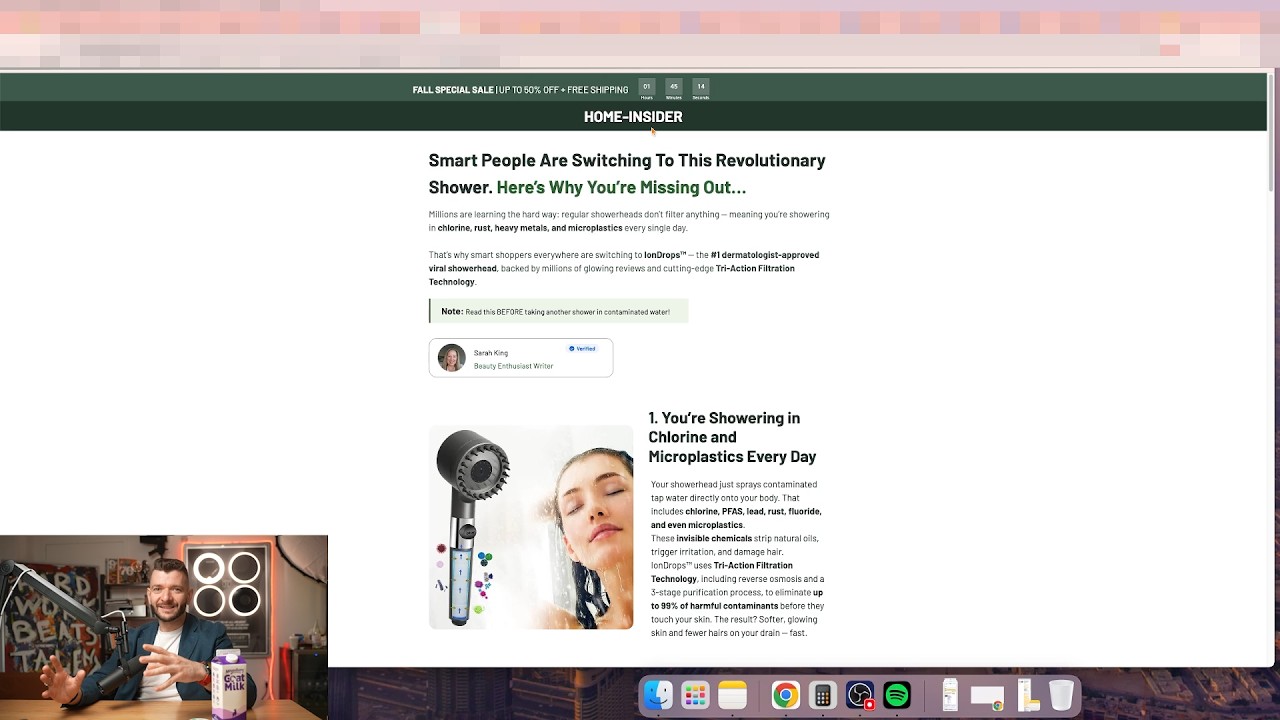Viewport: 1280px width, 720px height.
Task: Click the showerhead product image
Action: 531,527
